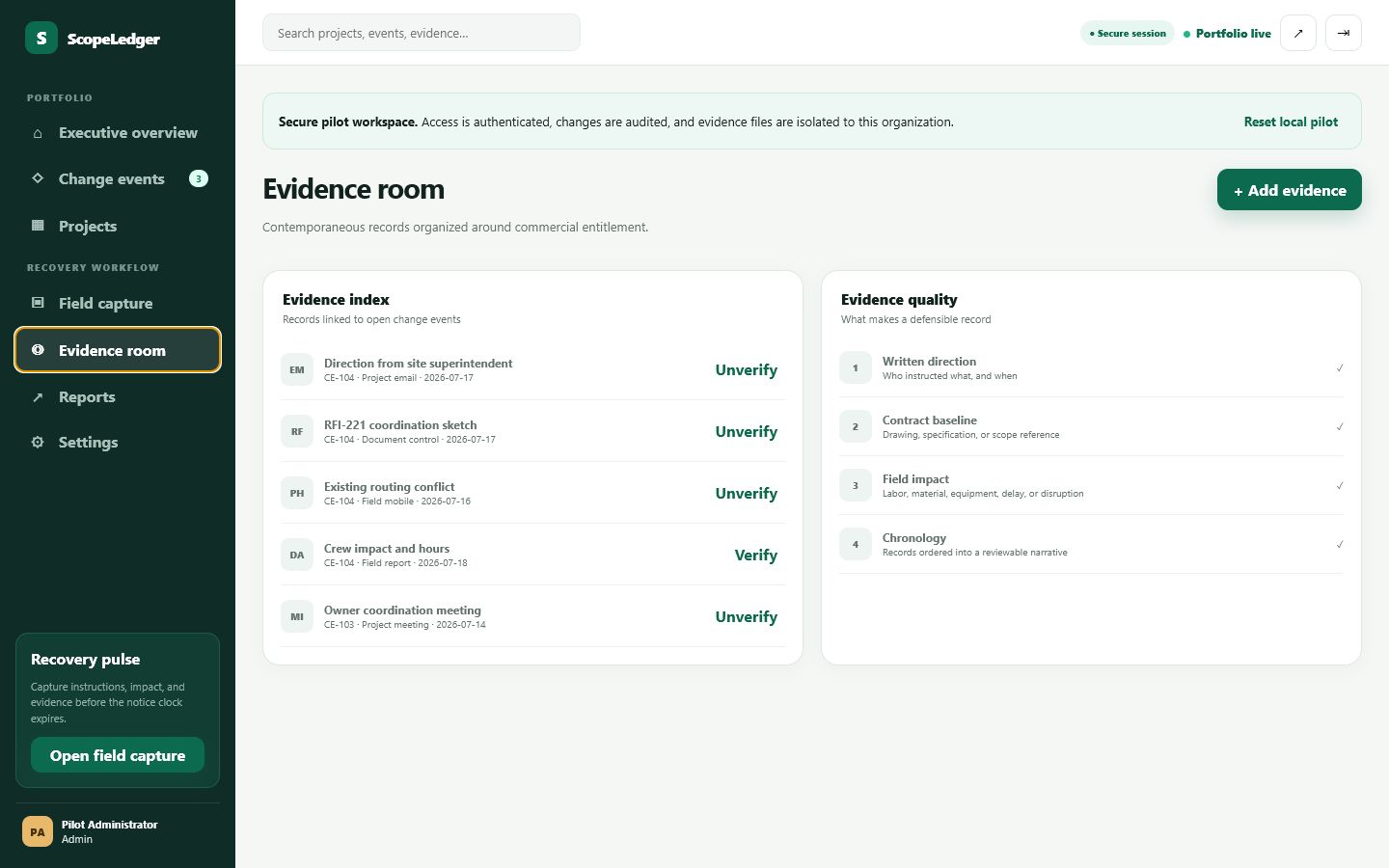Viewport: 1389px width, 868px height.
Task: Click the diagonal arrow button in the header
Action: click(x=1298, y=33)
